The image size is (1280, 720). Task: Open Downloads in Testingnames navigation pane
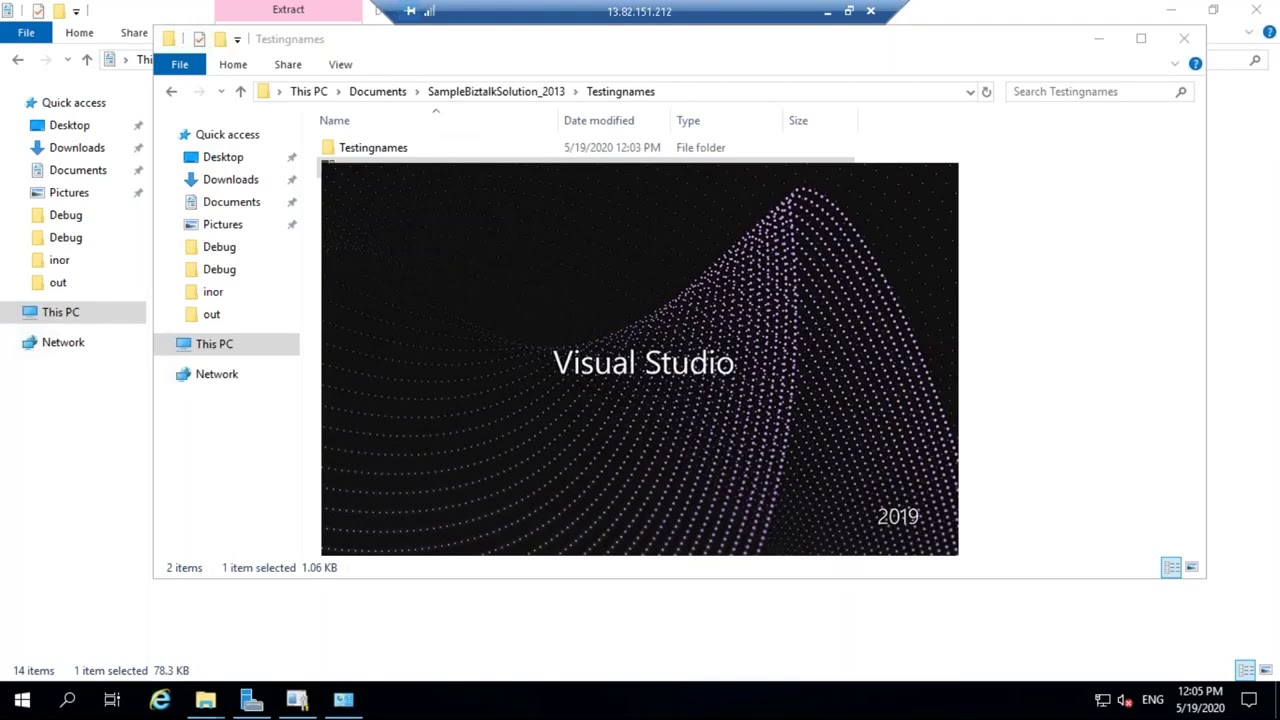[230, 179]
